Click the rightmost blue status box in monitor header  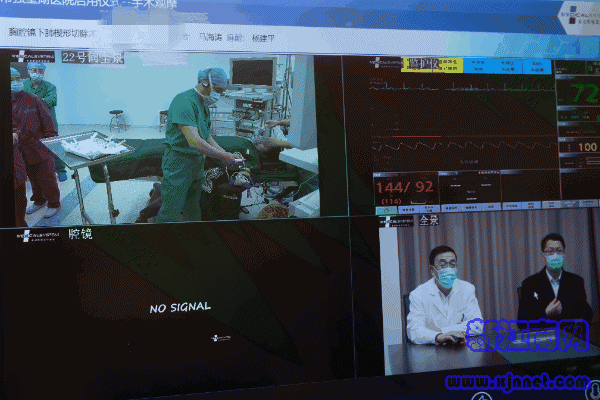535,67
